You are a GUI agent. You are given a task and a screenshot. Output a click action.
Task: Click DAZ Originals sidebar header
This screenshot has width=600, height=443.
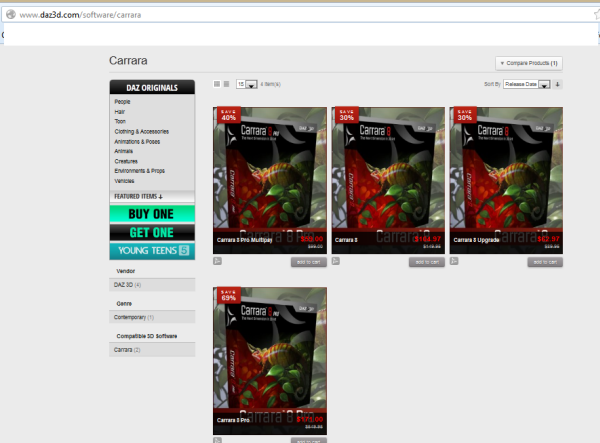pyautogui.click(x=152, y=87)
